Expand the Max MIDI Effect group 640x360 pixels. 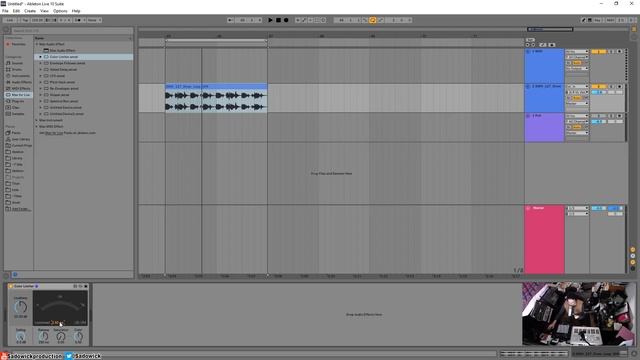pyautogui.click(x=37, y=127)
